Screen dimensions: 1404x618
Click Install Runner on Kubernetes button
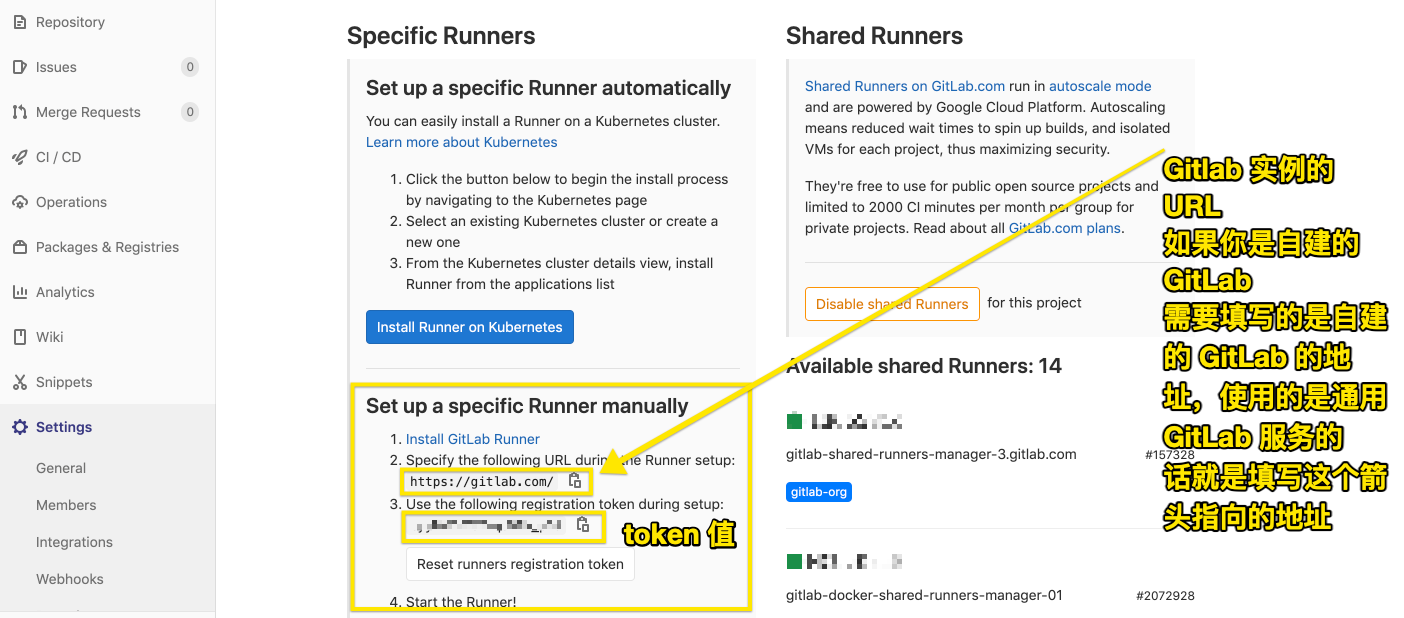tap(470, 327)
